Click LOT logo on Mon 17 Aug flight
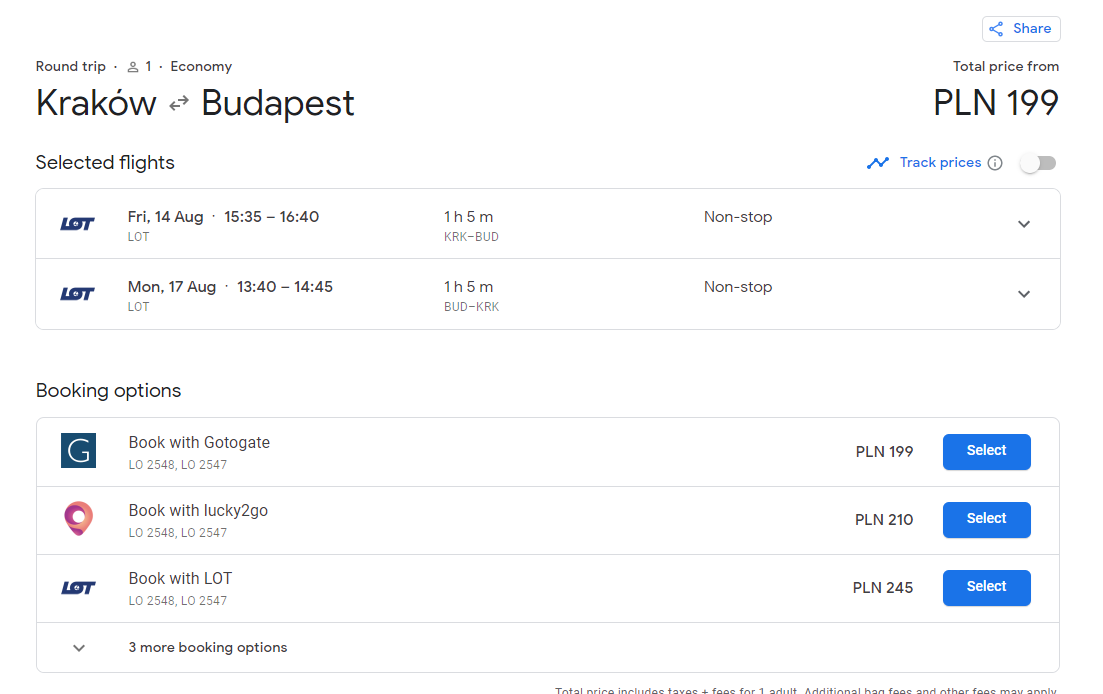This screenshot has height=694, width=1103. tap(77, 294)
